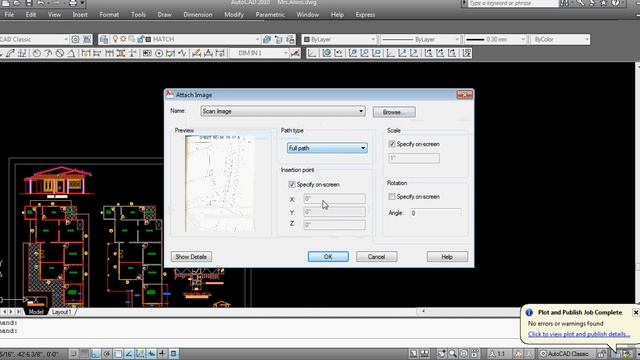Click Help button in Attach Image dialog
The height and width of the screenshot is (360, 640).
[447, 257]
